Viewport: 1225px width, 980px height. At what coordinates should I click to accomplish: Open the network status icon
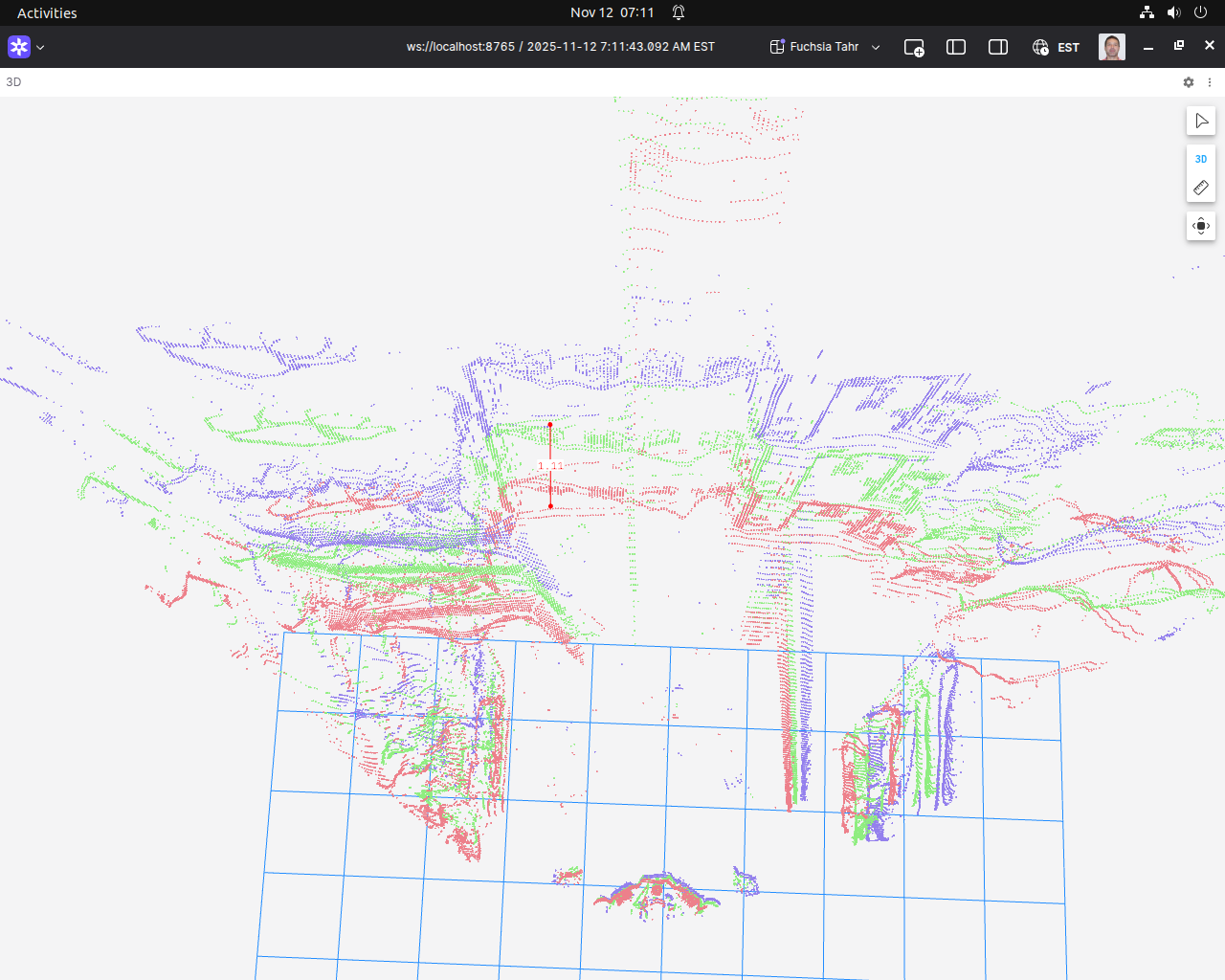point(1147,12)
